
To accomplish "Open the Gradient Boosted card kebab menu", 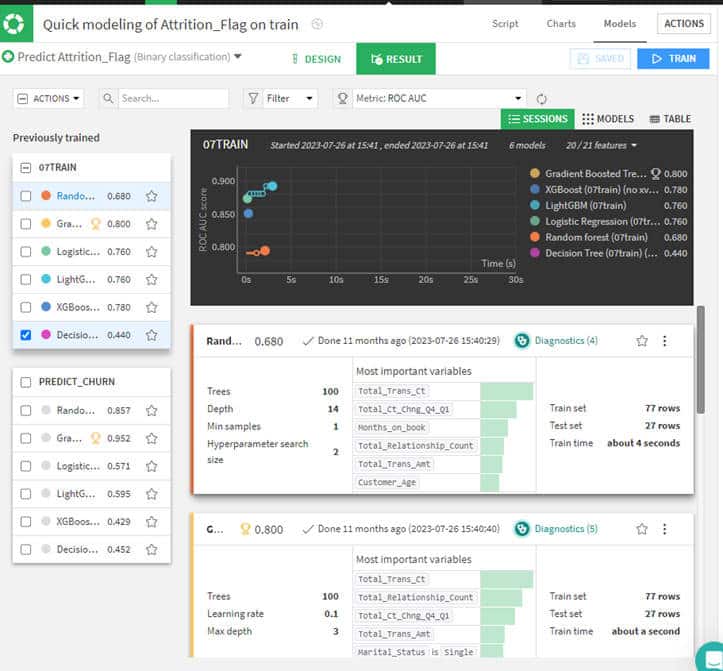I will (664, 529).
